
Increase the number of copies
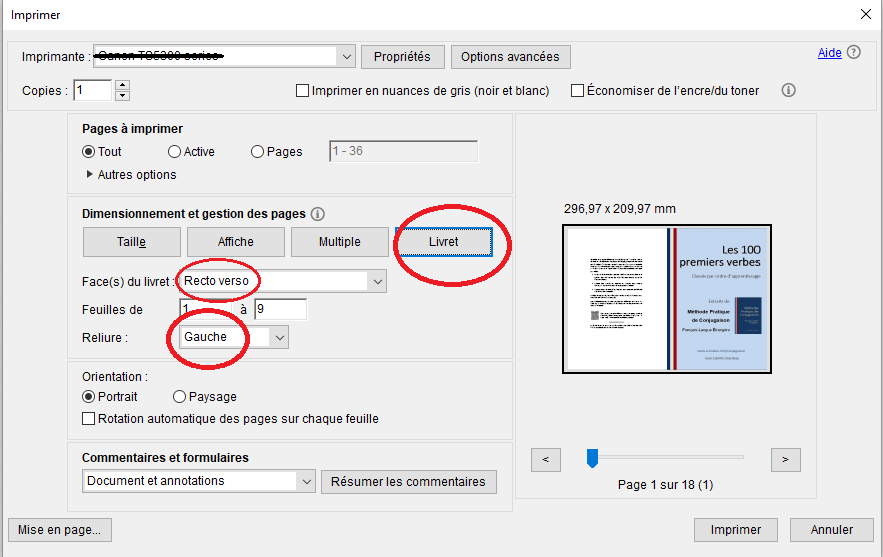tap(122, 85)
